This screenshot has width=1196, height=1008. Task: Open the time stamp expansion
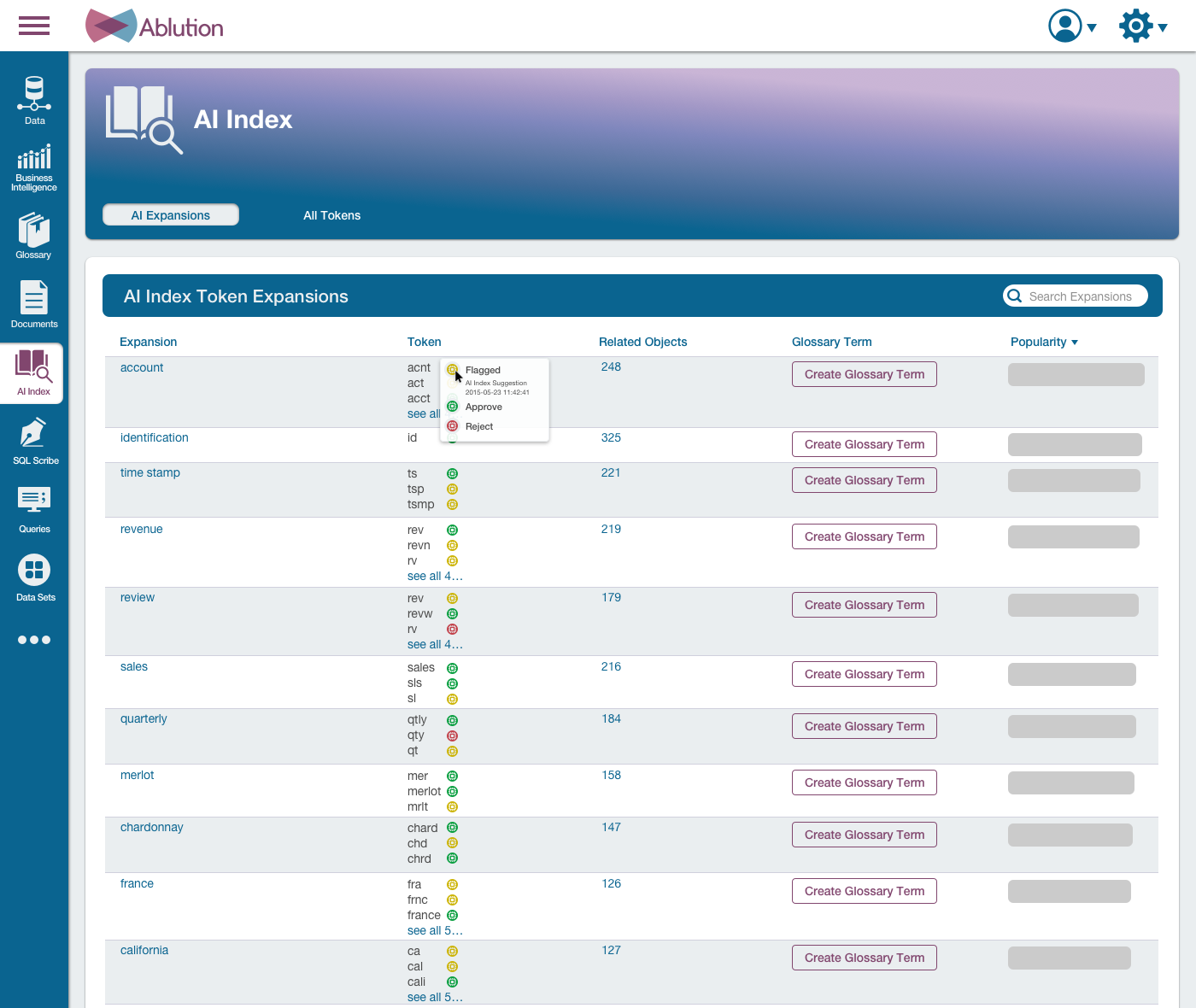point(150,472)
